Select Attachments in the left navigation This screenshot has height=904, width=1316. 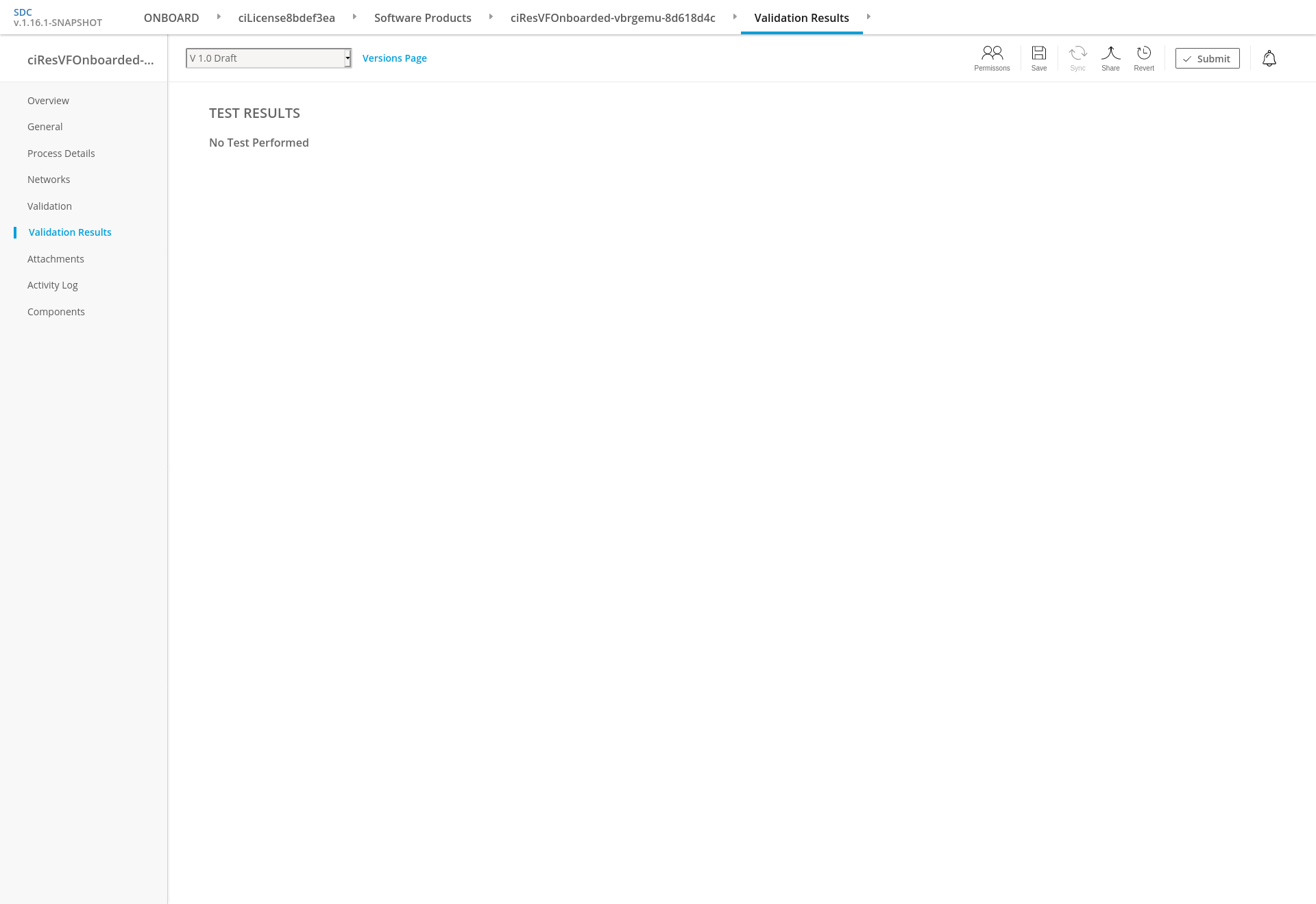pos(56,259)
